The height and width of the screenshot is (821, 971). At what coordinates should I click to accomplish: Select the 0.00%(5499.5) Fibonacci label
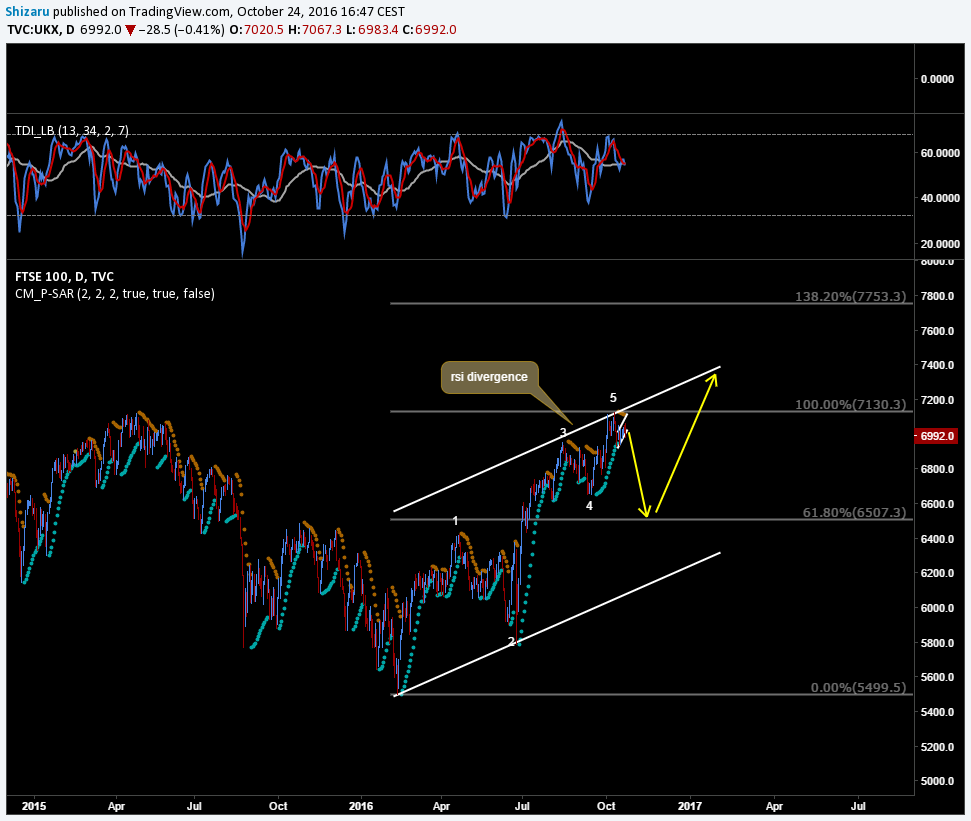[858, 687]
